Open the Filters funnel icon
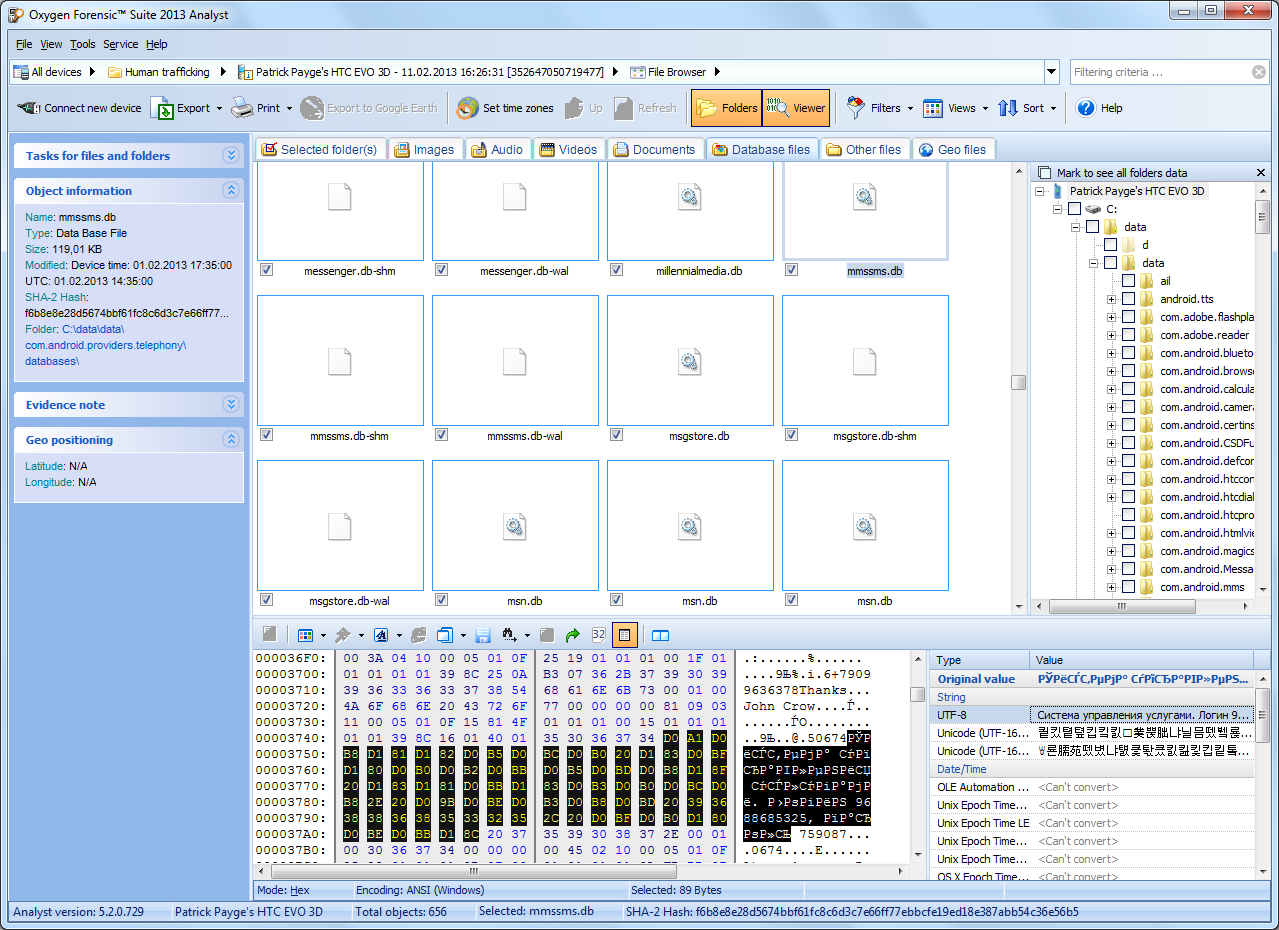Viewport: 1279px width, 930px height. [856, 108]
